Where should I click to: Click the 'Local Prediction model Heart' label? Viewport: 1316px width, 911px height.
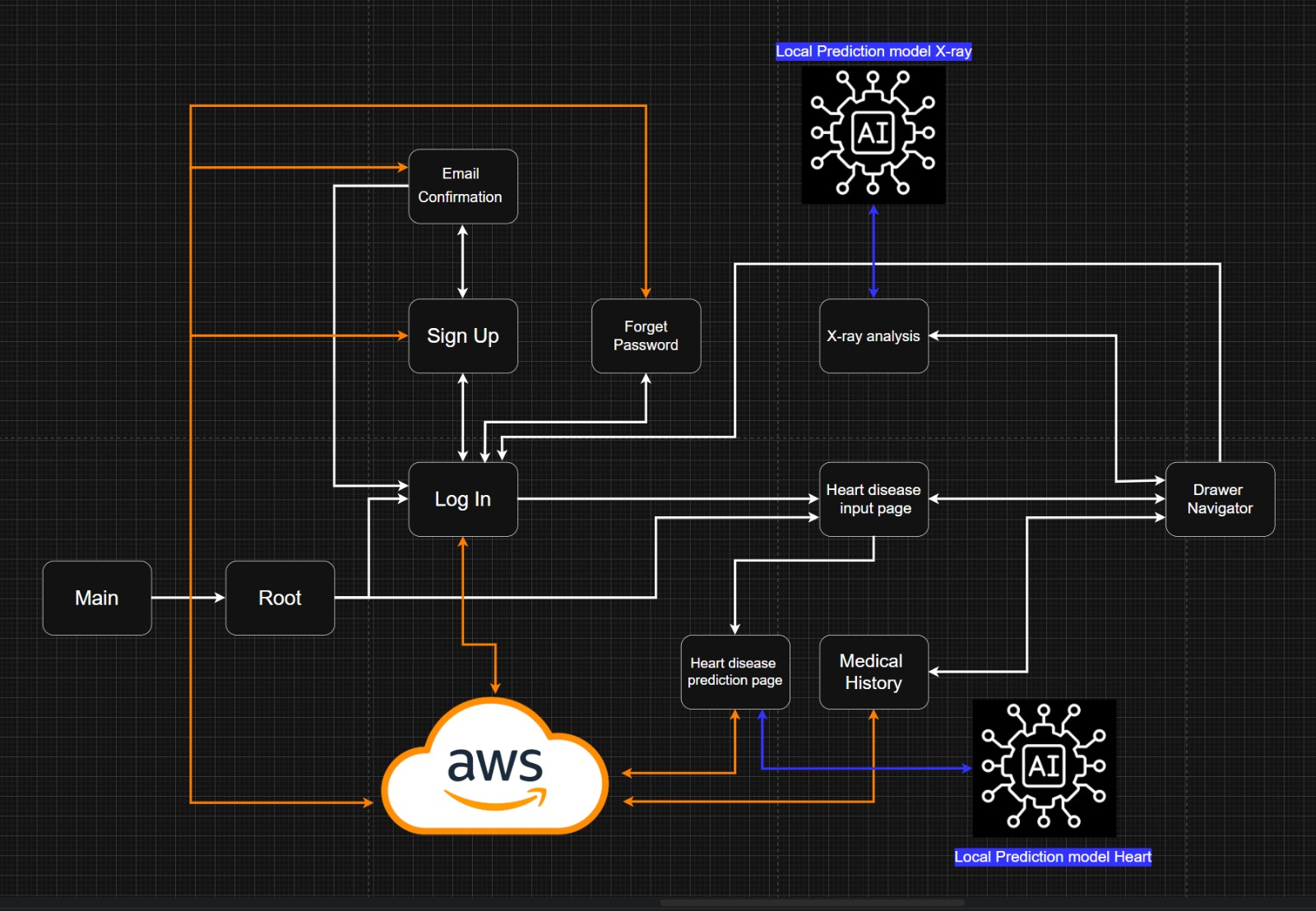coord(1053,857)
